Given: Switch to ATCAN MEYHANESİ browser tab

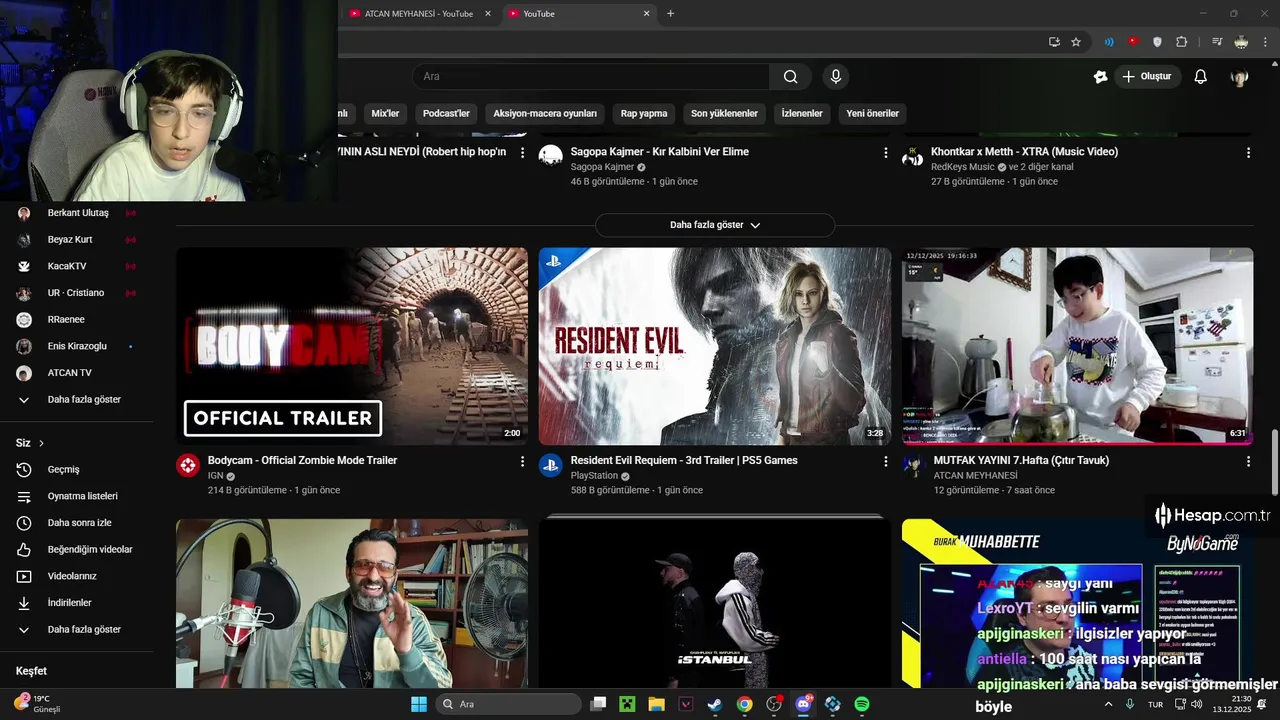Looking at the screenshot, I should tap(419, 14).
